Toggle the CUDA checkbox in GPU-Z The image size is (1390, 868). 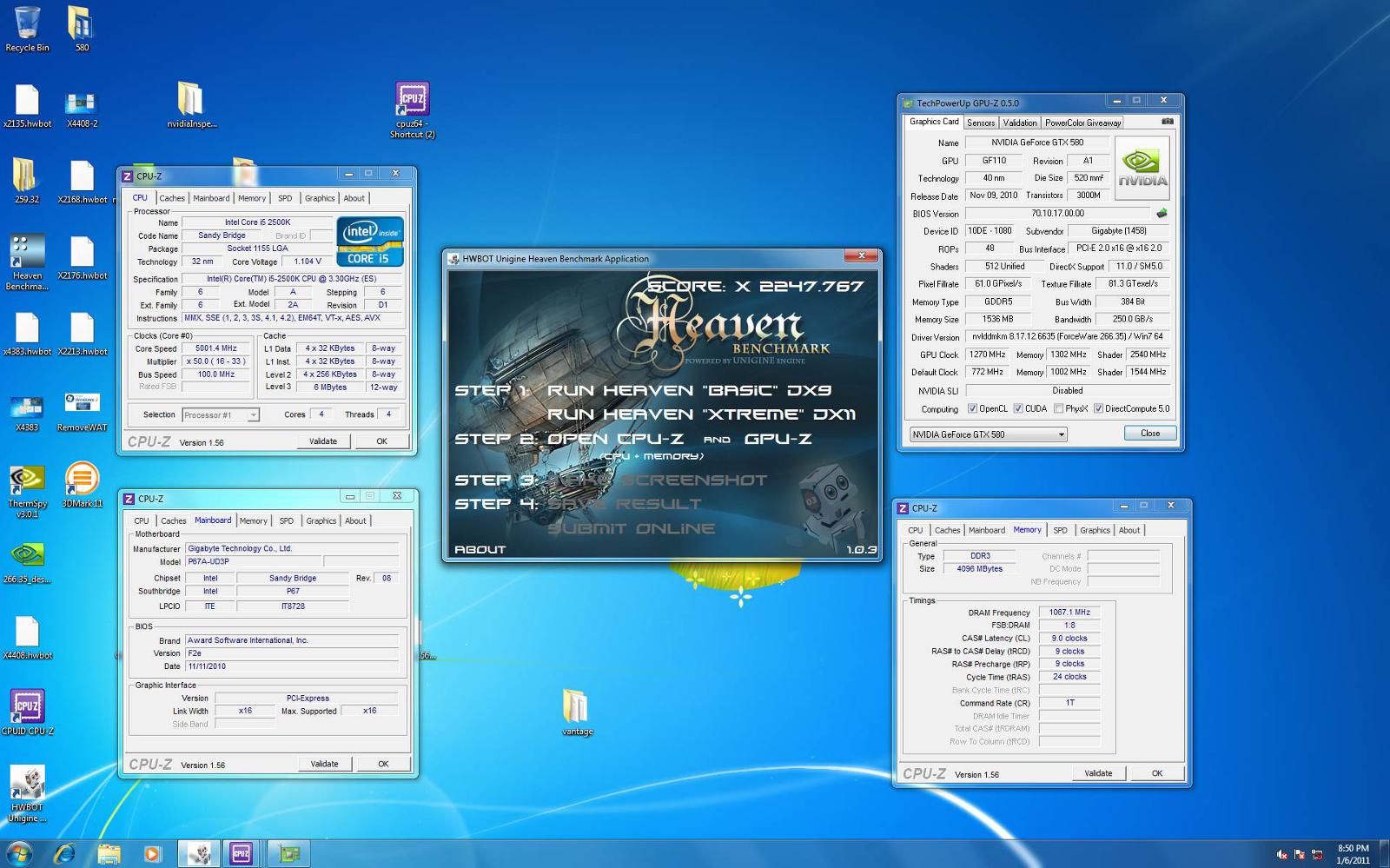pyautogui.click(x=1018, y=408)
